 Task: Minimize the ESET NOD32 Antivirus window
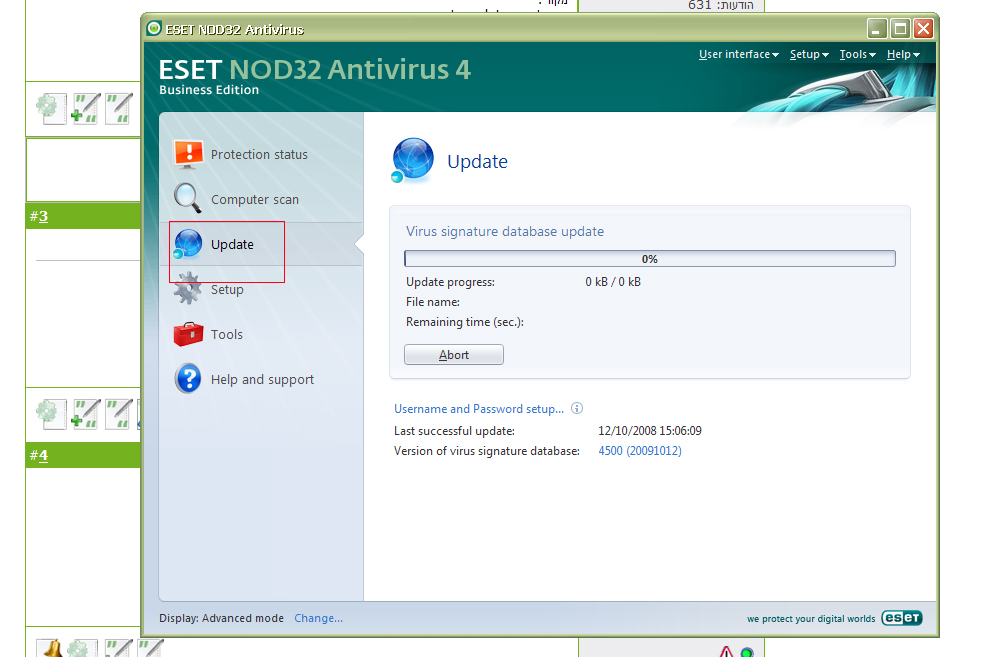pyautogui.click(x=877, y=28)
